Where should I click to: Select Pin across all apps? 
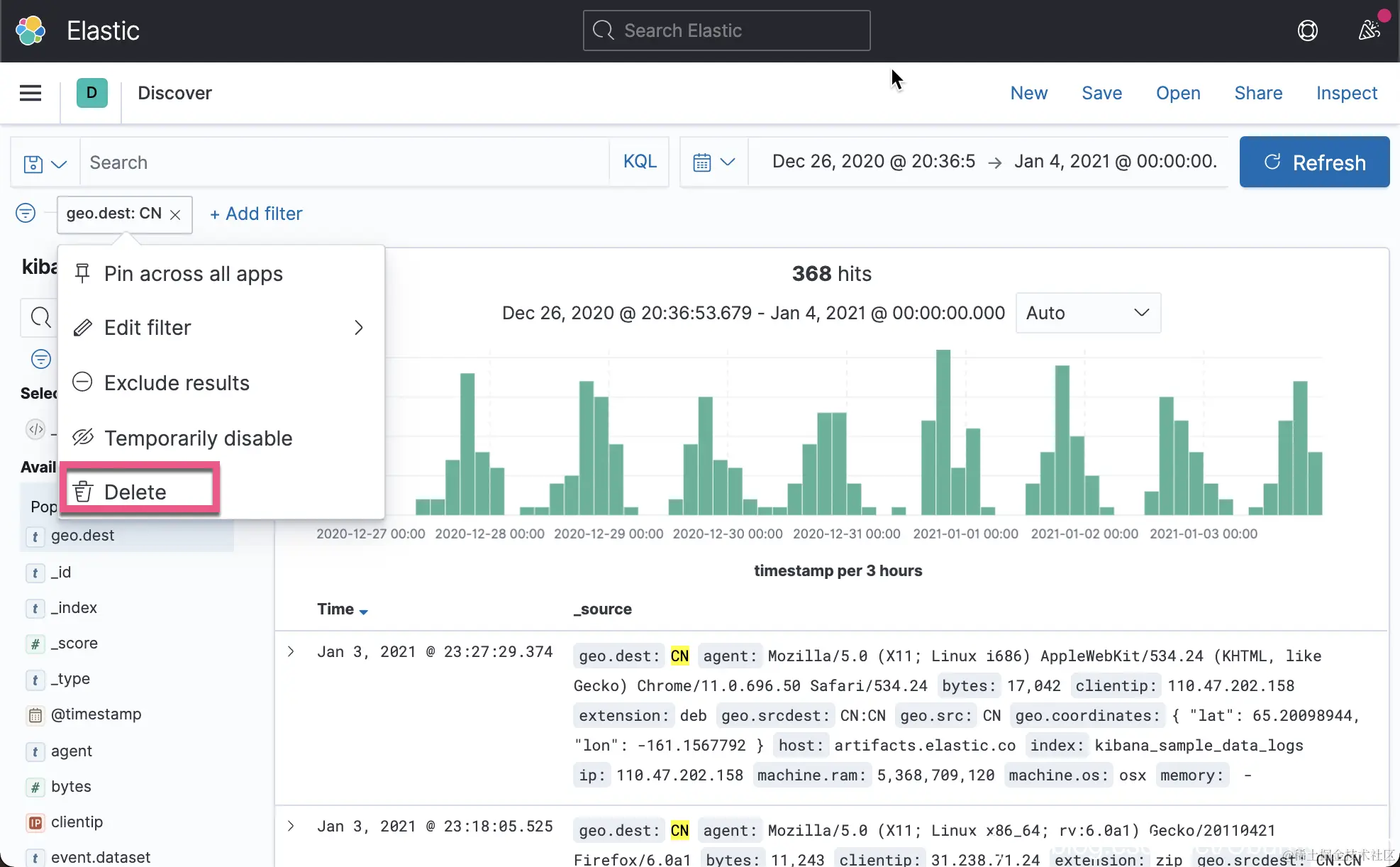193,274
